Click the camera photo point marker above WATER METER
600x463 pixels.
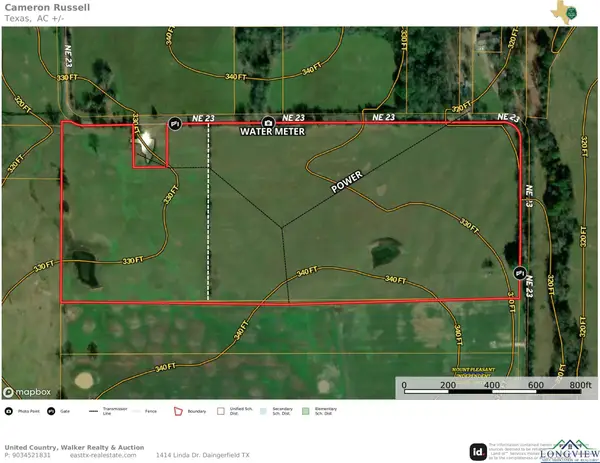269,123
